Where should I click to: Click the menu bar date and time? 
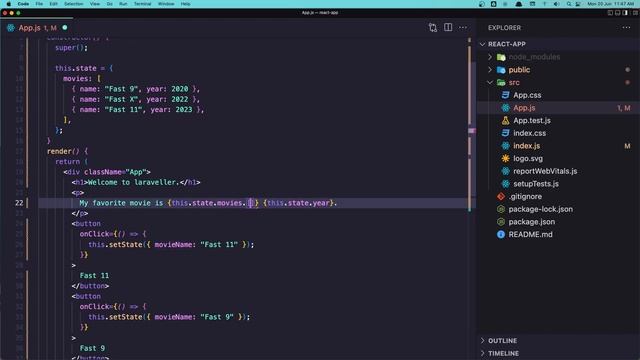tap(611, 4)
